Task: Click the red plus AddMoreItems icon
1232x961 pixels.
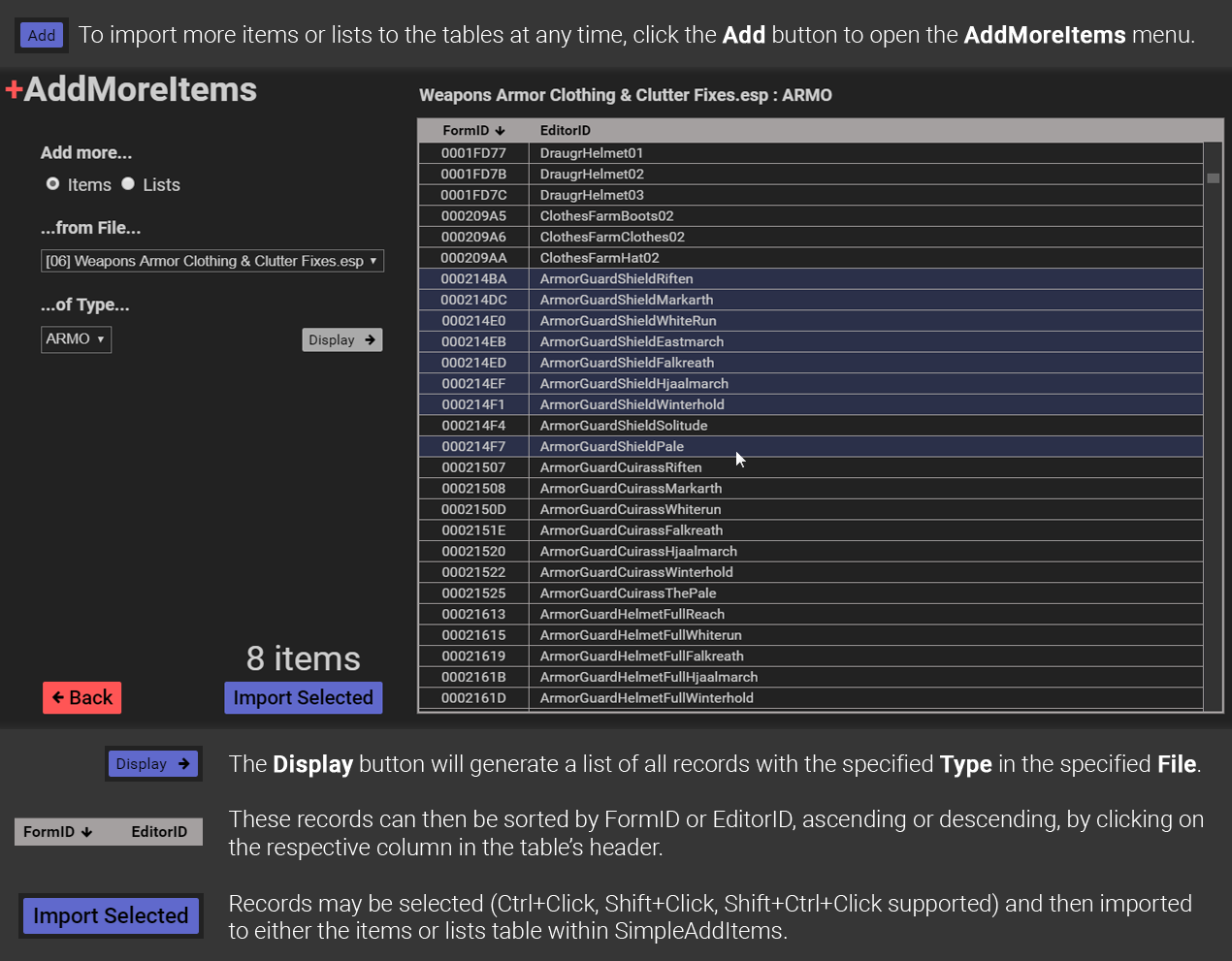Action: click(x=14, y=90)
